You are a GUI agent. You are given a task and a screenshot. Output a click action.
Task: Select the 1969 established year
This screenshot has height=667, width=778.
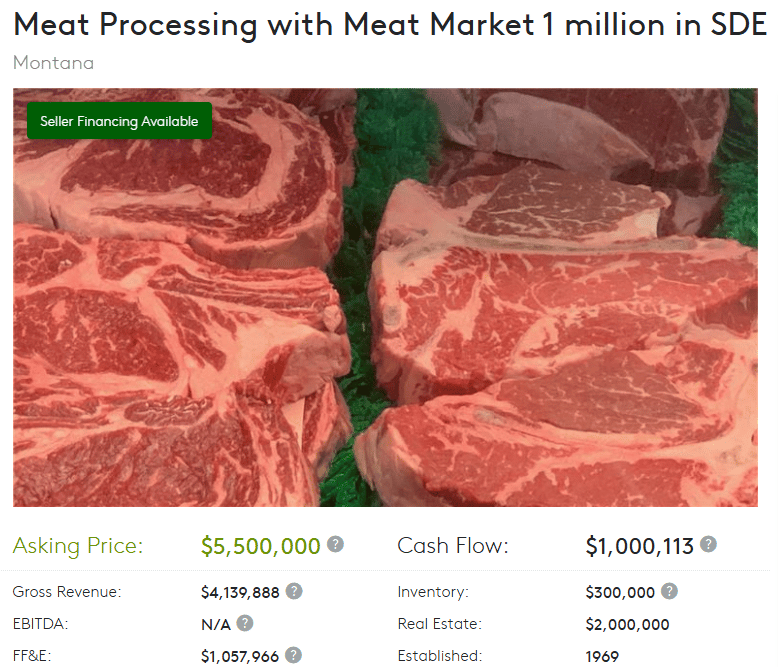click(x=602, y=656)
